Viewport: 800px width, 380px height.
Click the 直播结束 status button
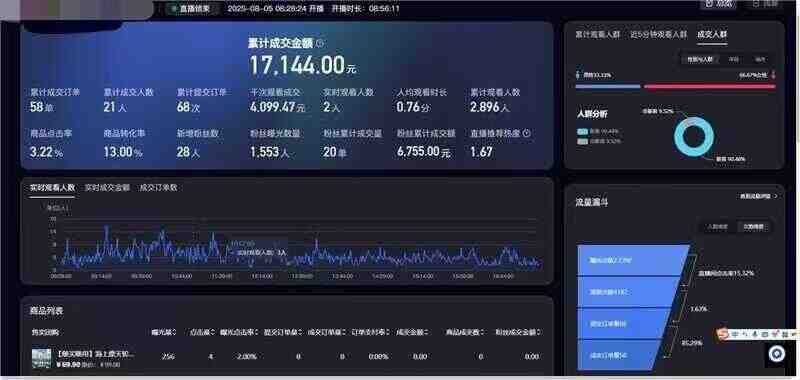pyautogui.click(x=191, y=9)
